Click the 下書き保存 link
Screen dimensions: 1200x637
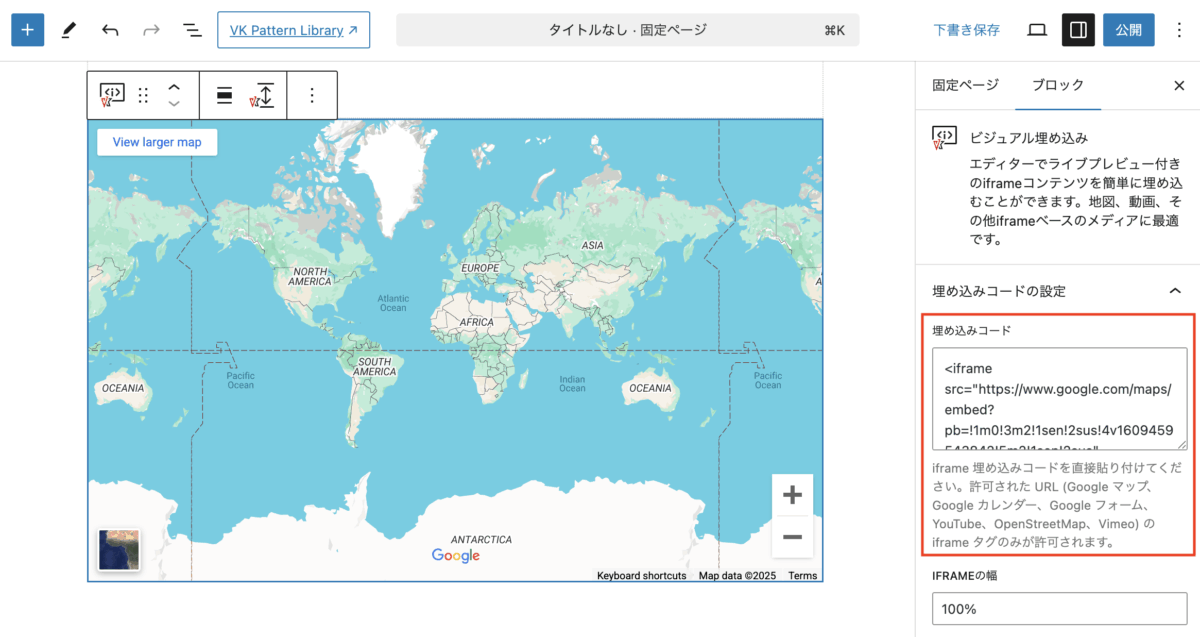(966, 30)
